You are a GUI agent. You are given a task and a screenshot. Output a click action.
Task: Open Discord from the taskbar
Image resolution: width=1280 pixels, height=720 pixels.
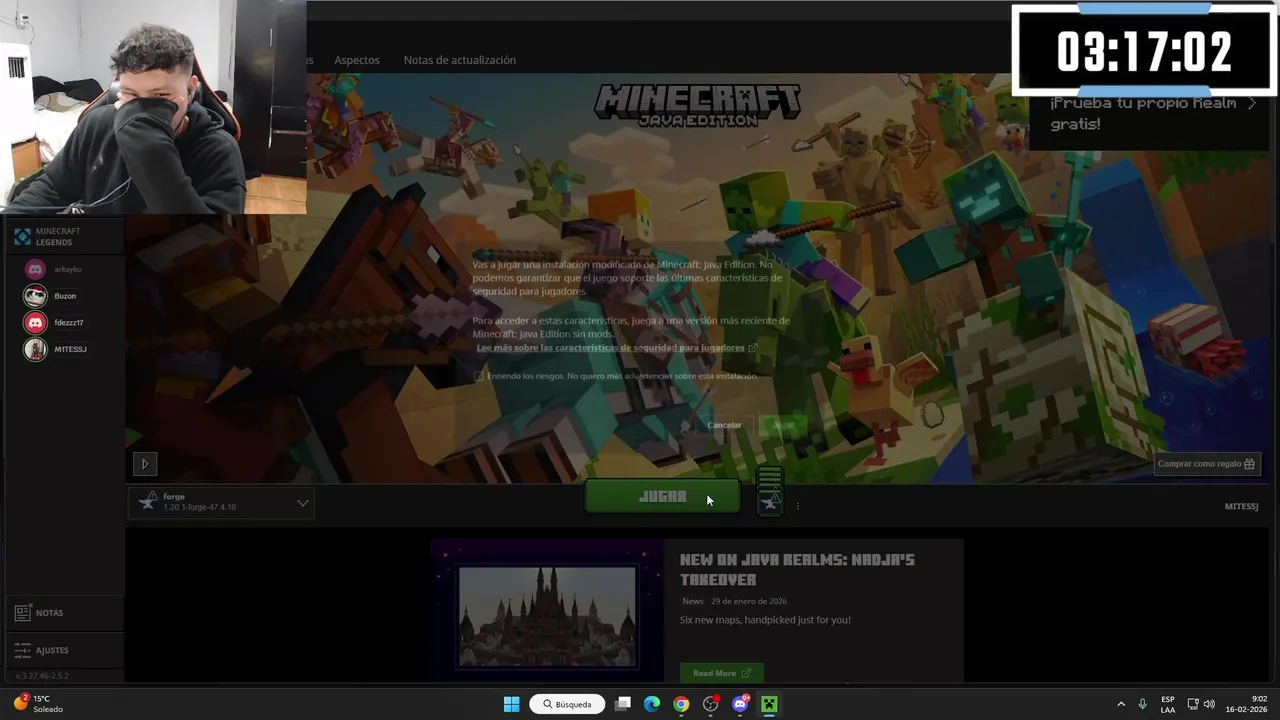pos(740,704)
